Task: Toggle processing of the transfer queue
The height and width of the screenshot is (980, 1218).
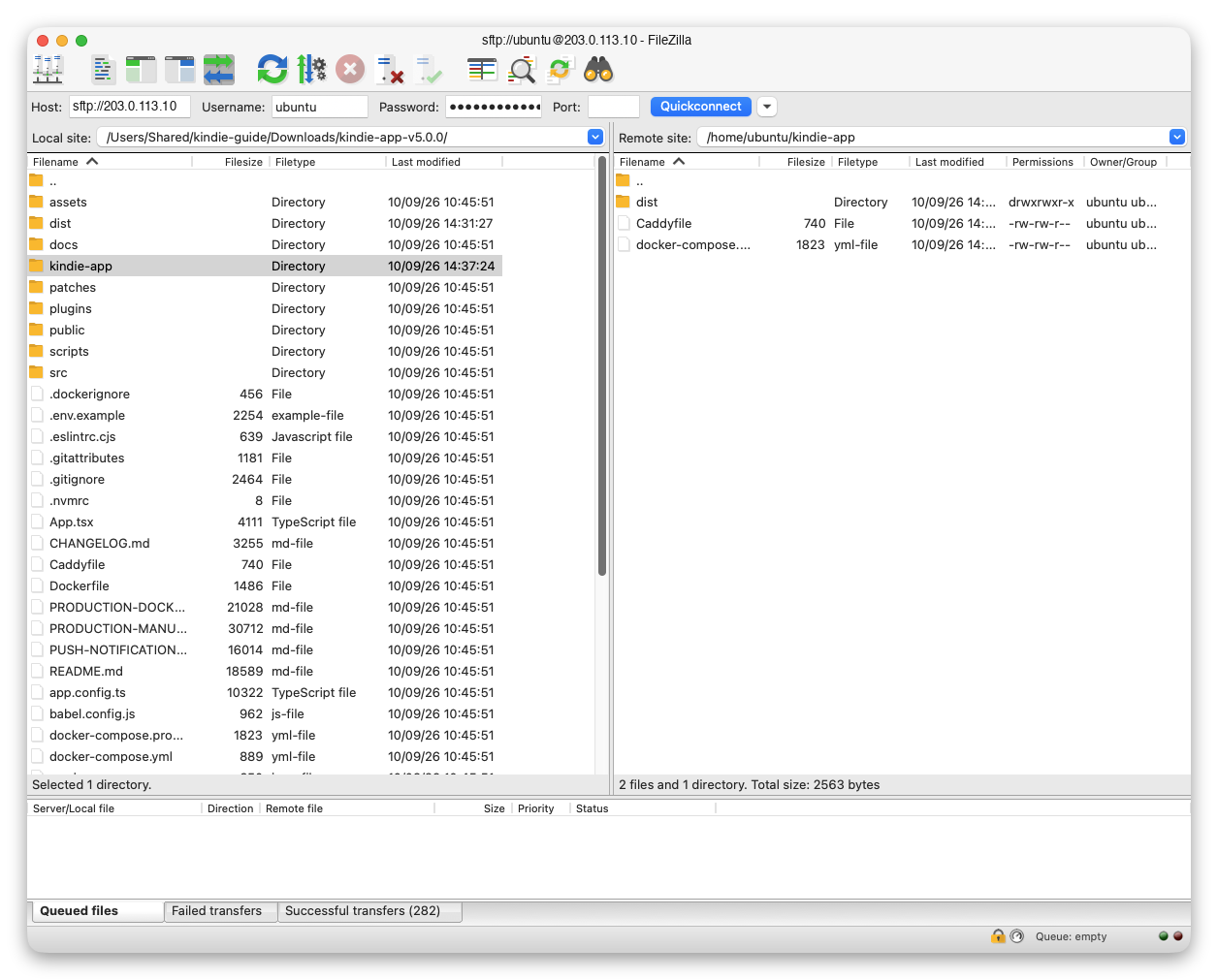Action: [x=311, y=69]
